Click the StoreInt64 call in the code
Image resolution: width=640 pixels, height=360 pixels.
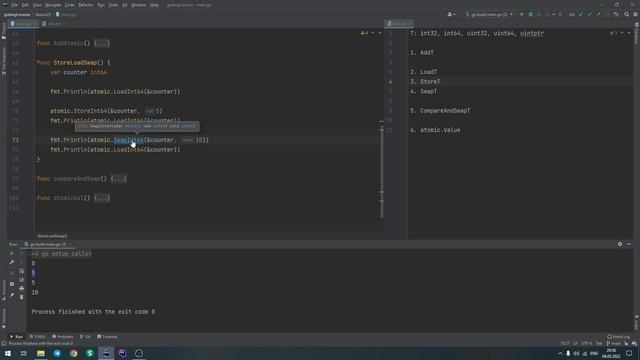pos(90,111)
